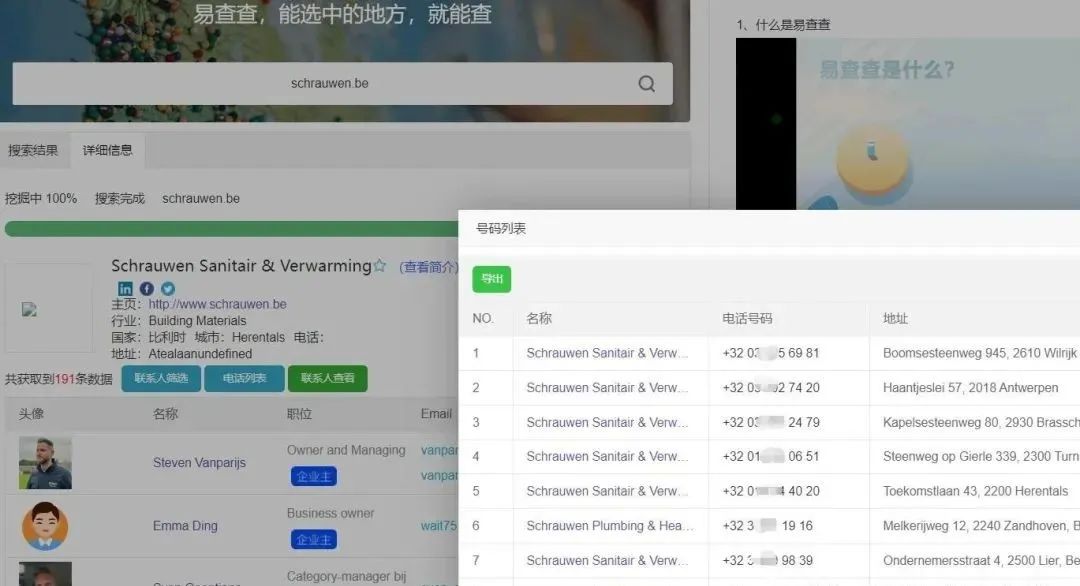Click the NO. column header
The height and width of the screenshot is (586, 1080).
[x=483, y=319]
